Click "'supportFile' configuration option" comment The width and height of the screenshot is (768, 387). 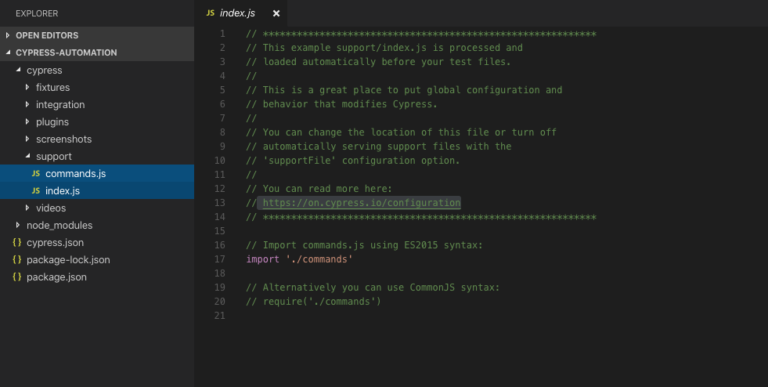coord(361,161)
